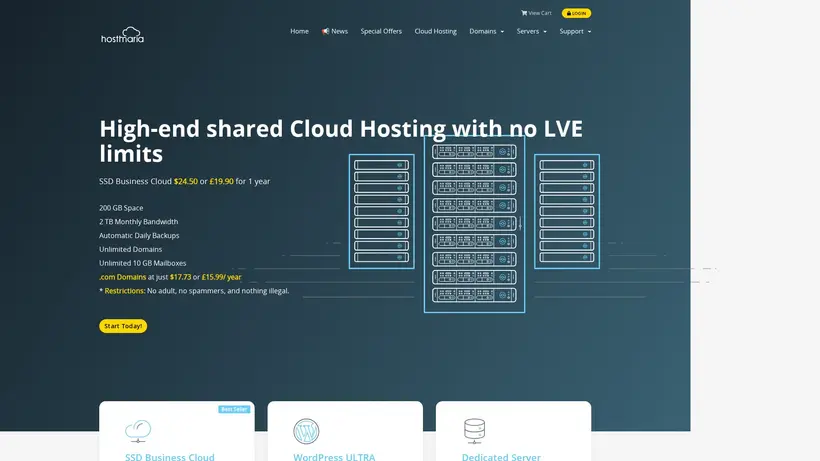Click the £19.90 price text
Screen dimensions: 820x461
(x=221, y=181)
